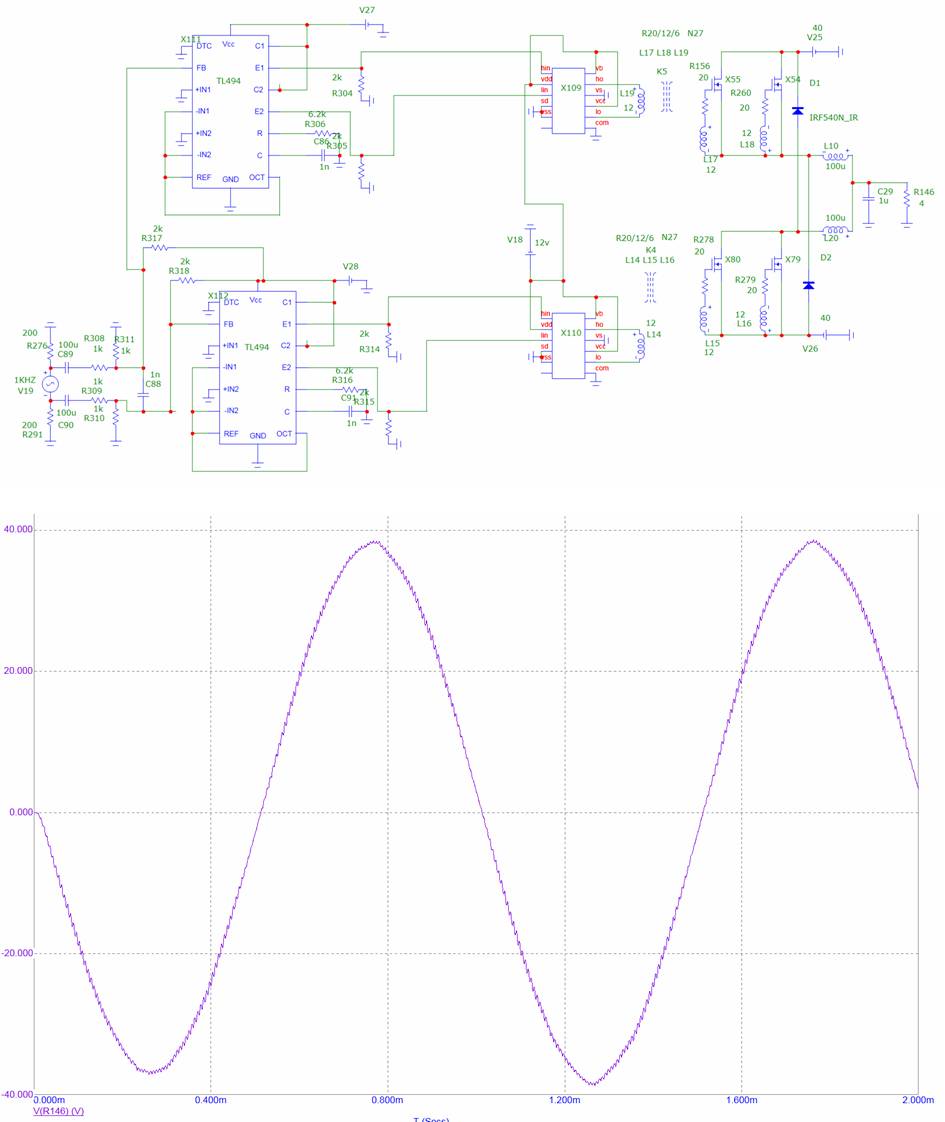Click the R260 gate resistor label

click(741, 93)
